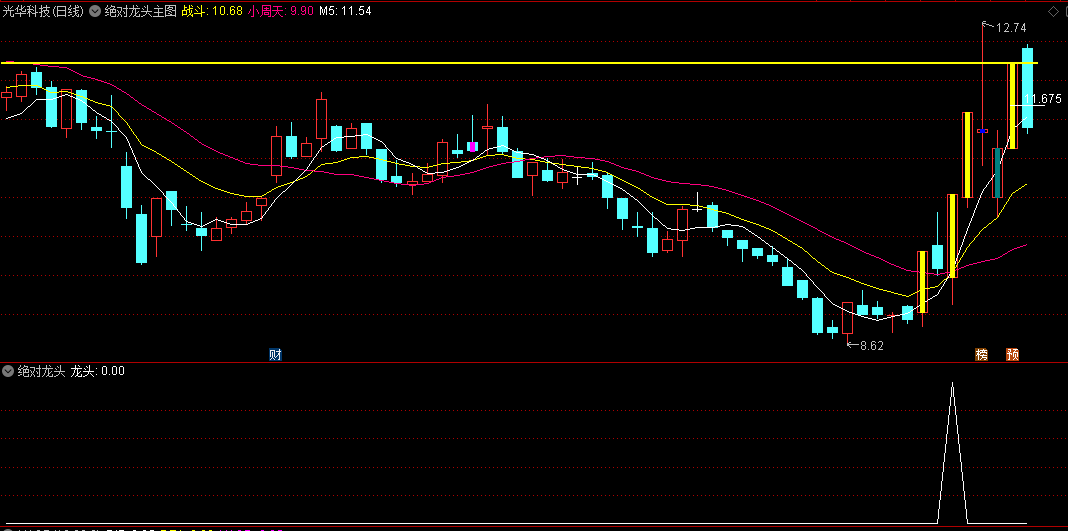Click the 绝对龙头主图 indicator name
This screenshot has height=531, width=1068.
click(x=140, y=11)
